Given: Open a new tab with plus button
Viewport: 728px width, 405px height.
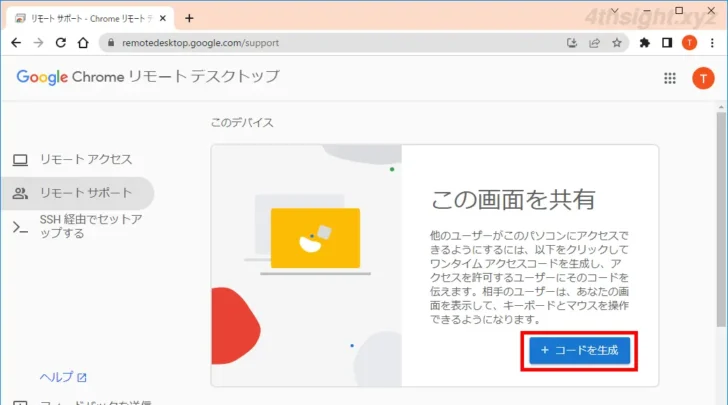Looking at the screenshot, I should 189,18.
